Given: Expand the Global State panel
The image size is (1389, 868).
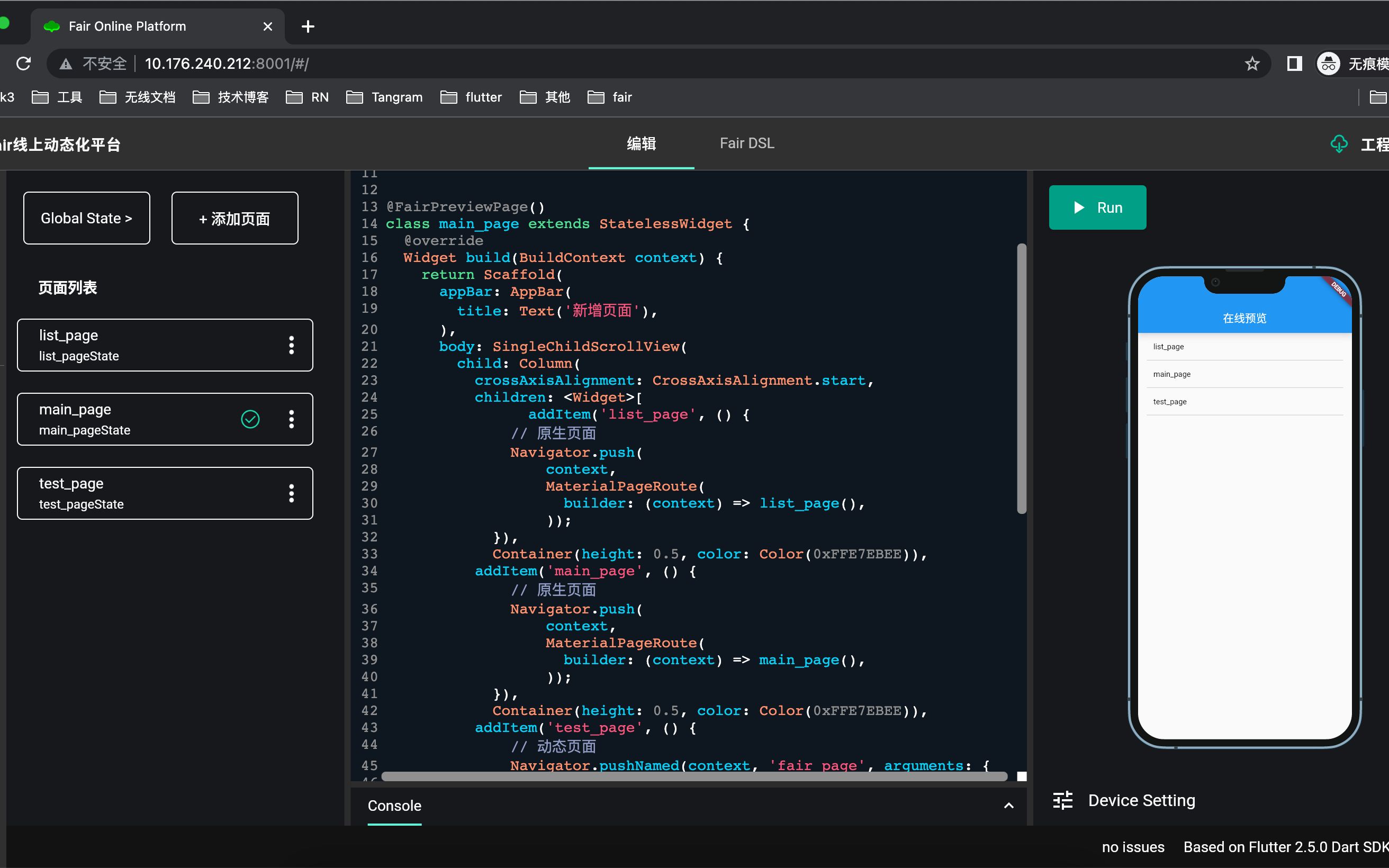Looking at the screenshot, I should click(x=87, y=218).
